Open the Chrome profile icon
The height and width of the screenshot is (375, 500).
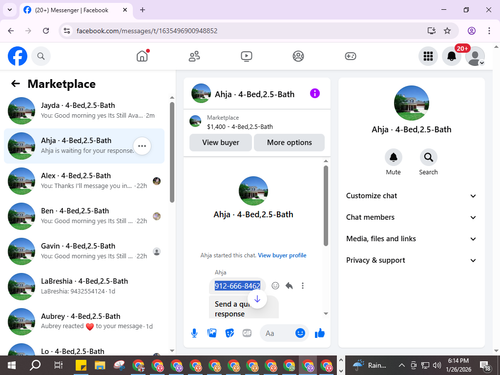click(x=471, y=31)
